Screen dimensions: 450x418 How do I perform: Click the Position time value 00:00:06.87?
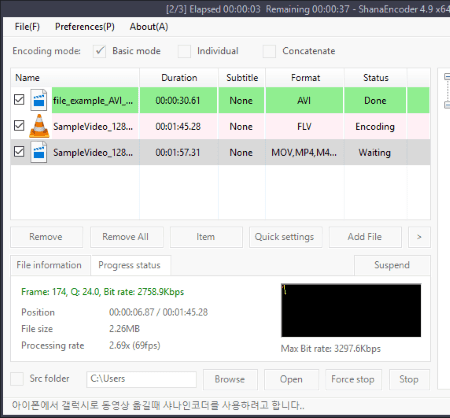pyautogui.click(x=132, y=312)
